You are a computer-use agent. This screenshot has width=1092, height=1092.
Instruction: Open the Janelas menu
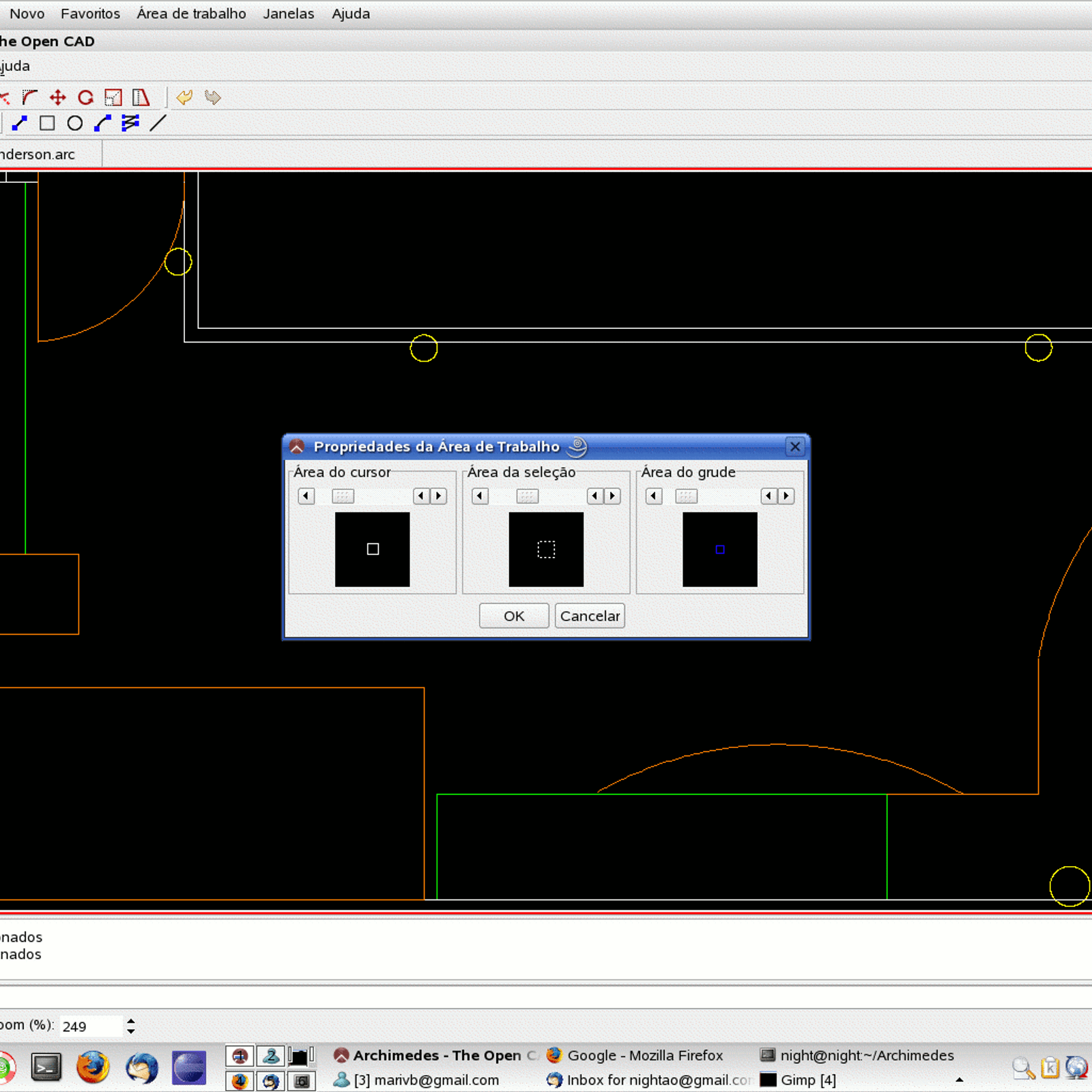(289, 14)
